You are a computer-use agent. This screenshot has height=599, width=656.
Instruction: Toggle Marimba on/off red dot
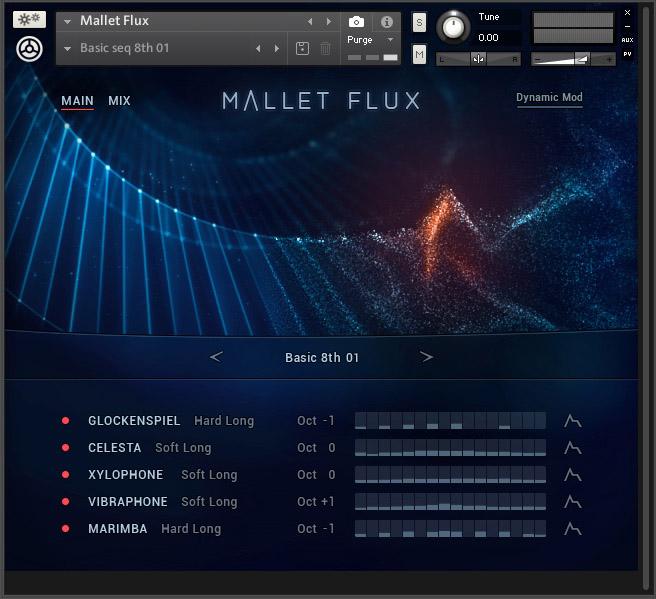[x=66, y=529]
